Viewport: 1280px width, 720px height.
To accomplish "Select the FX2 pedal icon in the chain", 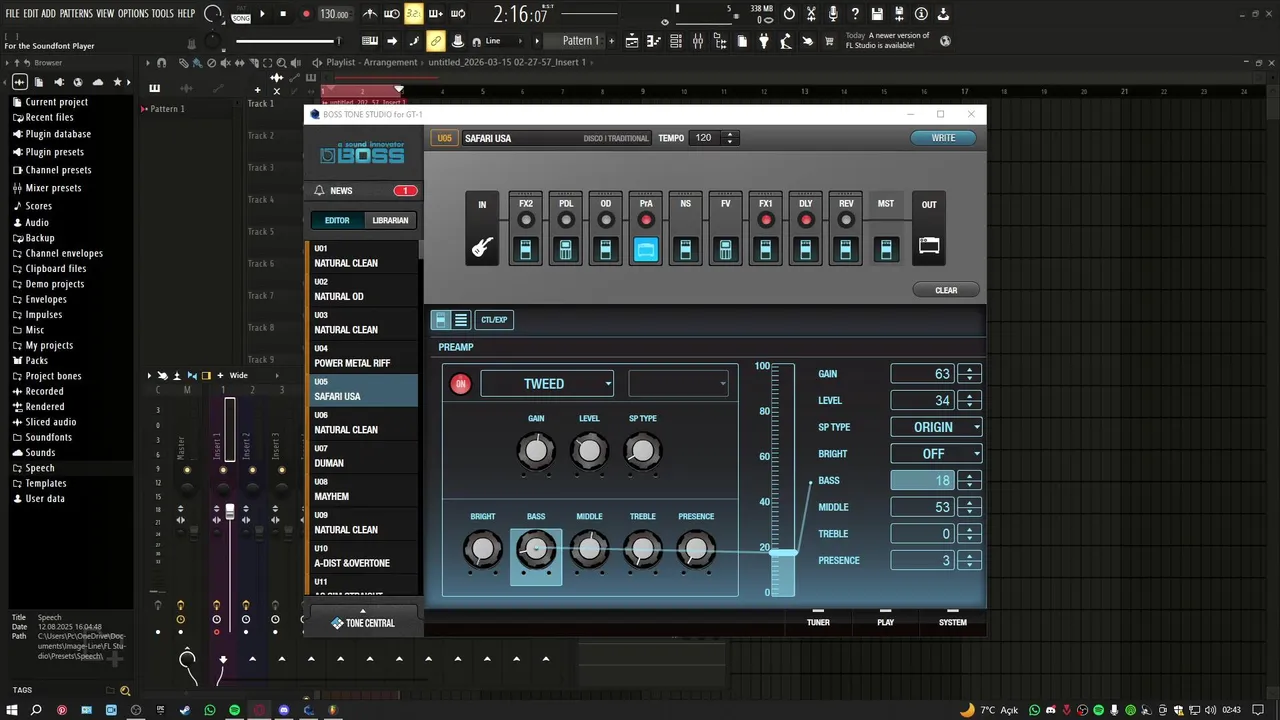I will click(526, 249).
